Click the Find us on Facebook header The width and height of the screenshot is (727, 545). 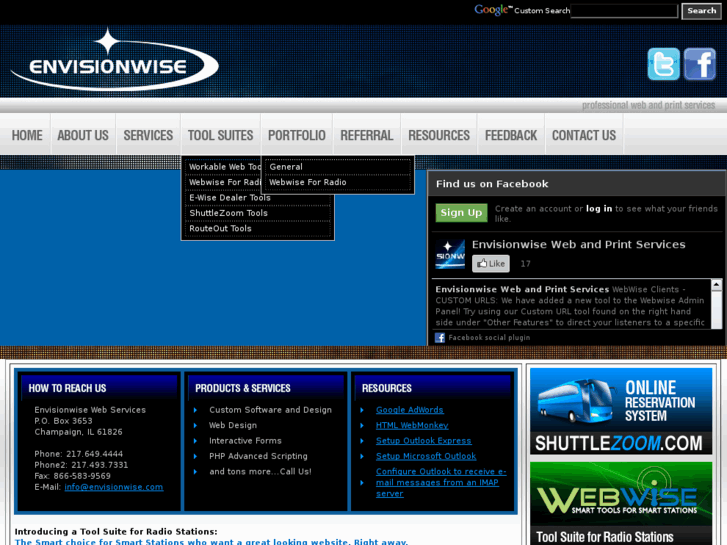492,184
